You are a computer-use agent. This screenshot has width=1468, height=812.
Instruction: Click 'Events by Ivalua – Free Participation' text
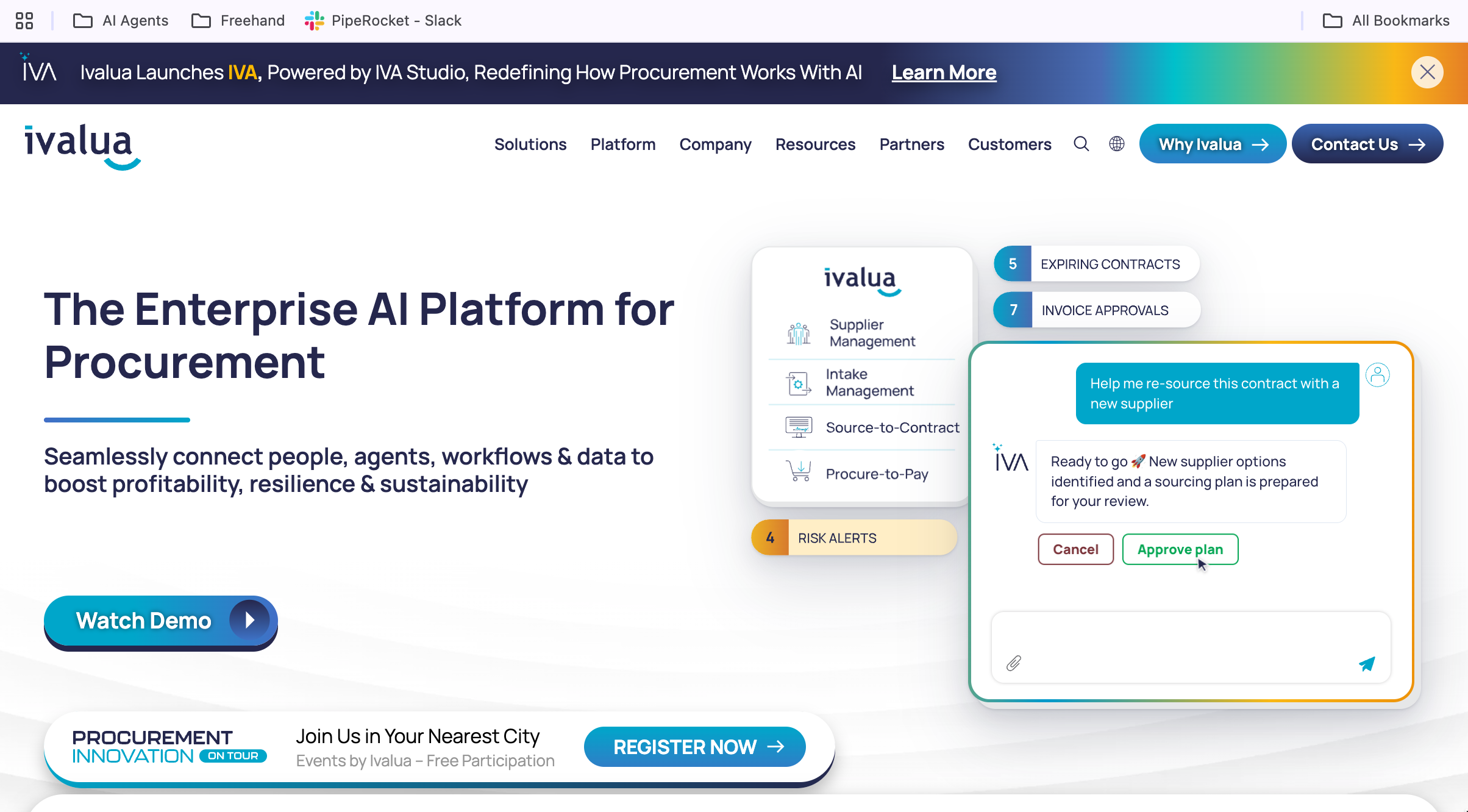point(425,761)
